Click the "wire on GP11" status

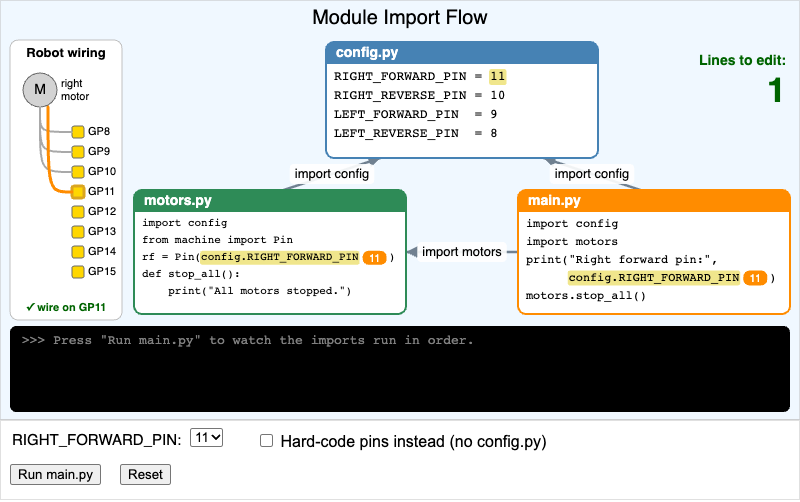point(66,307)
